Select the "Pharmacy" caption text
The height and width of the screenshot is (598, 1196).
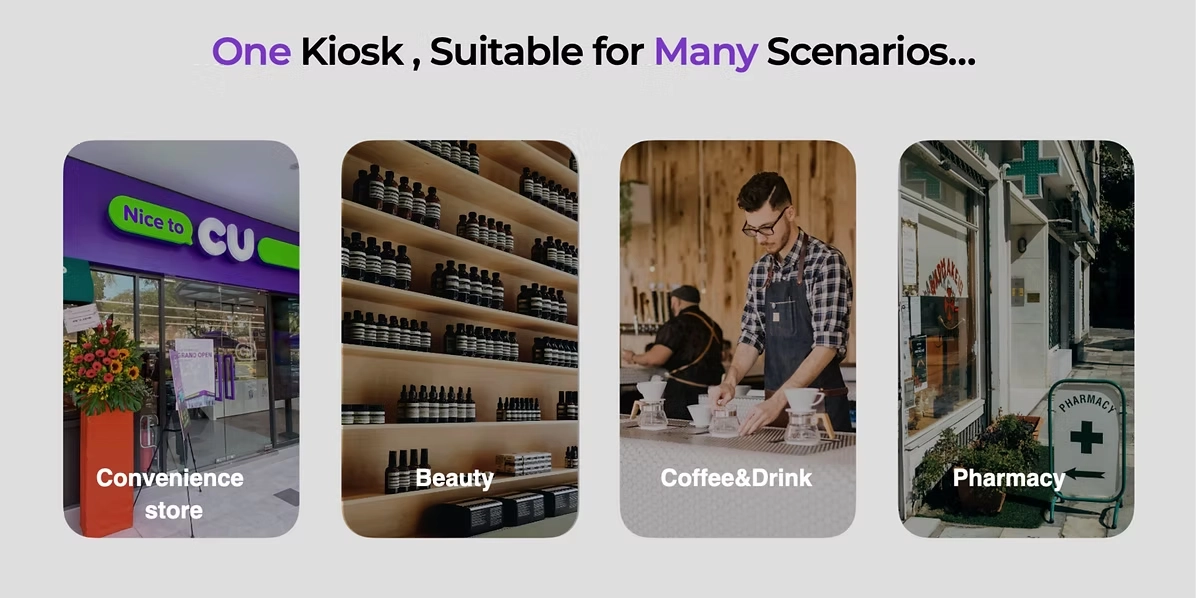point(1008,479)
